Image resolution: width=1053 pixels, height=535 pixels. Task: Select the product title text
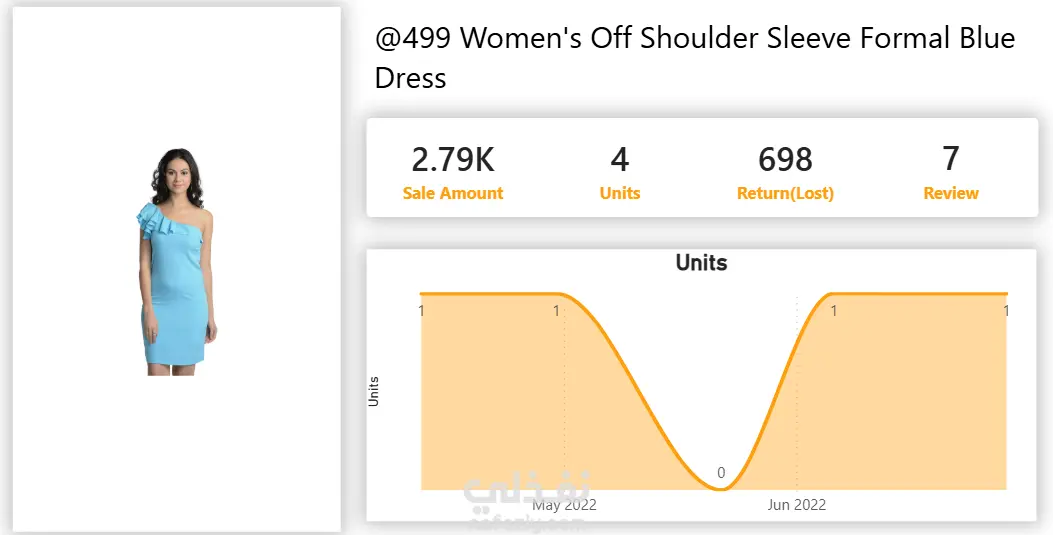point(694,58)
